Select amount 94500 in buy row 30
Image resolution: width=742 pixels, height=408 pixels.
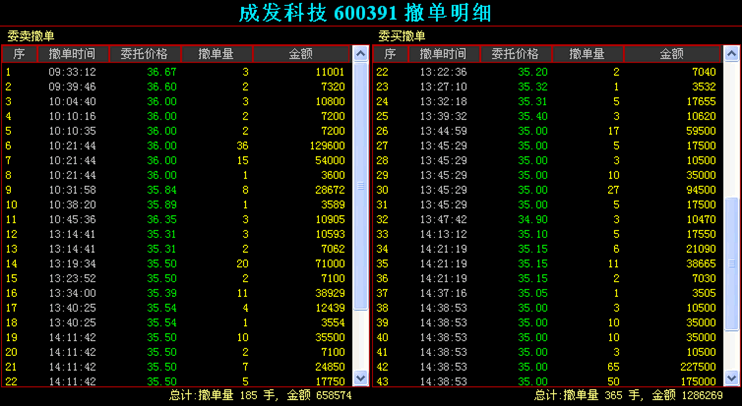[701, 190]
